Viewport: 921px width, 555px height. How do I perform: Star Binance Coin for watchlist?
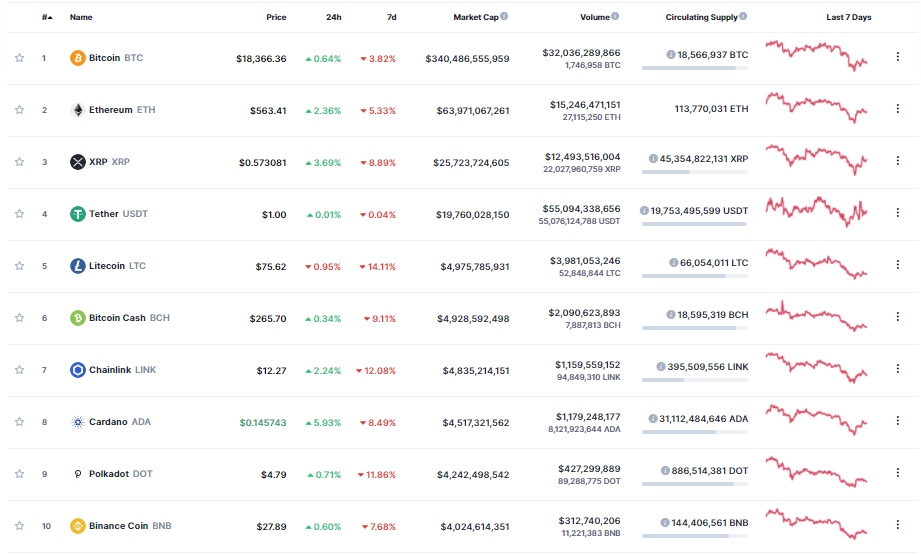click(x=19, y=526)
